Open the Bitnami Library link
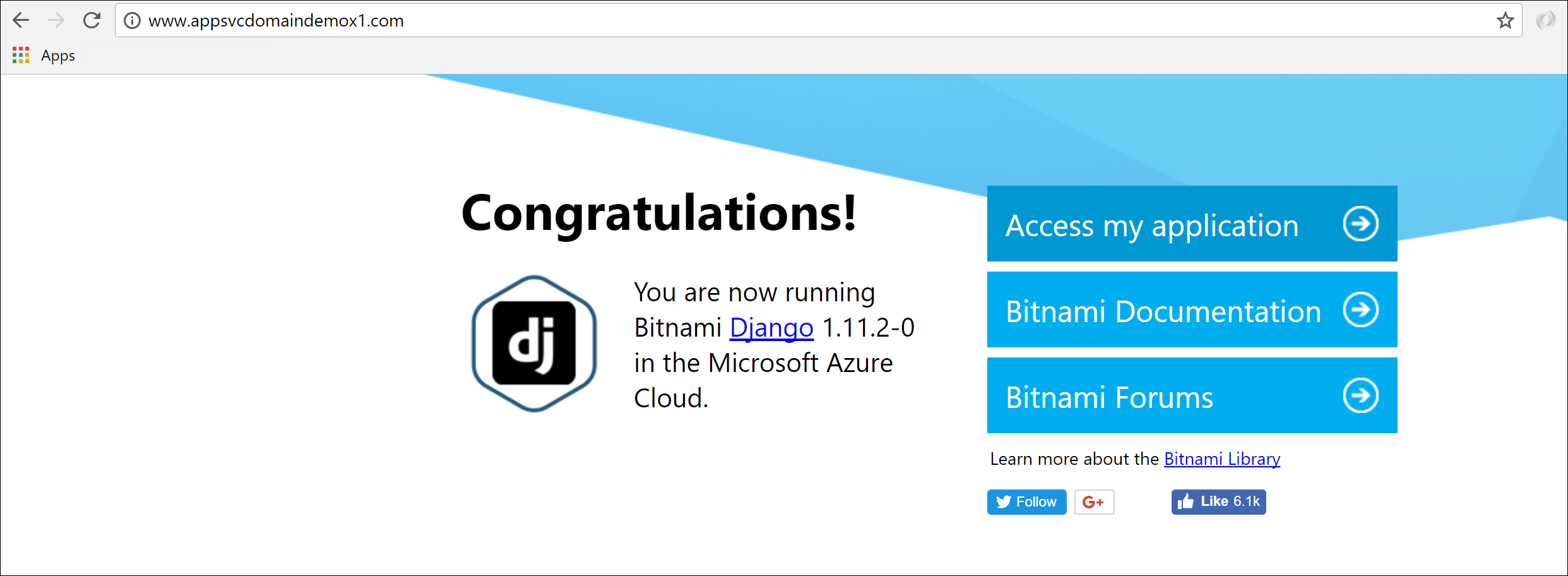Image resolution: width=1568 pixels, height=576 pixels. pos(1222,459)
